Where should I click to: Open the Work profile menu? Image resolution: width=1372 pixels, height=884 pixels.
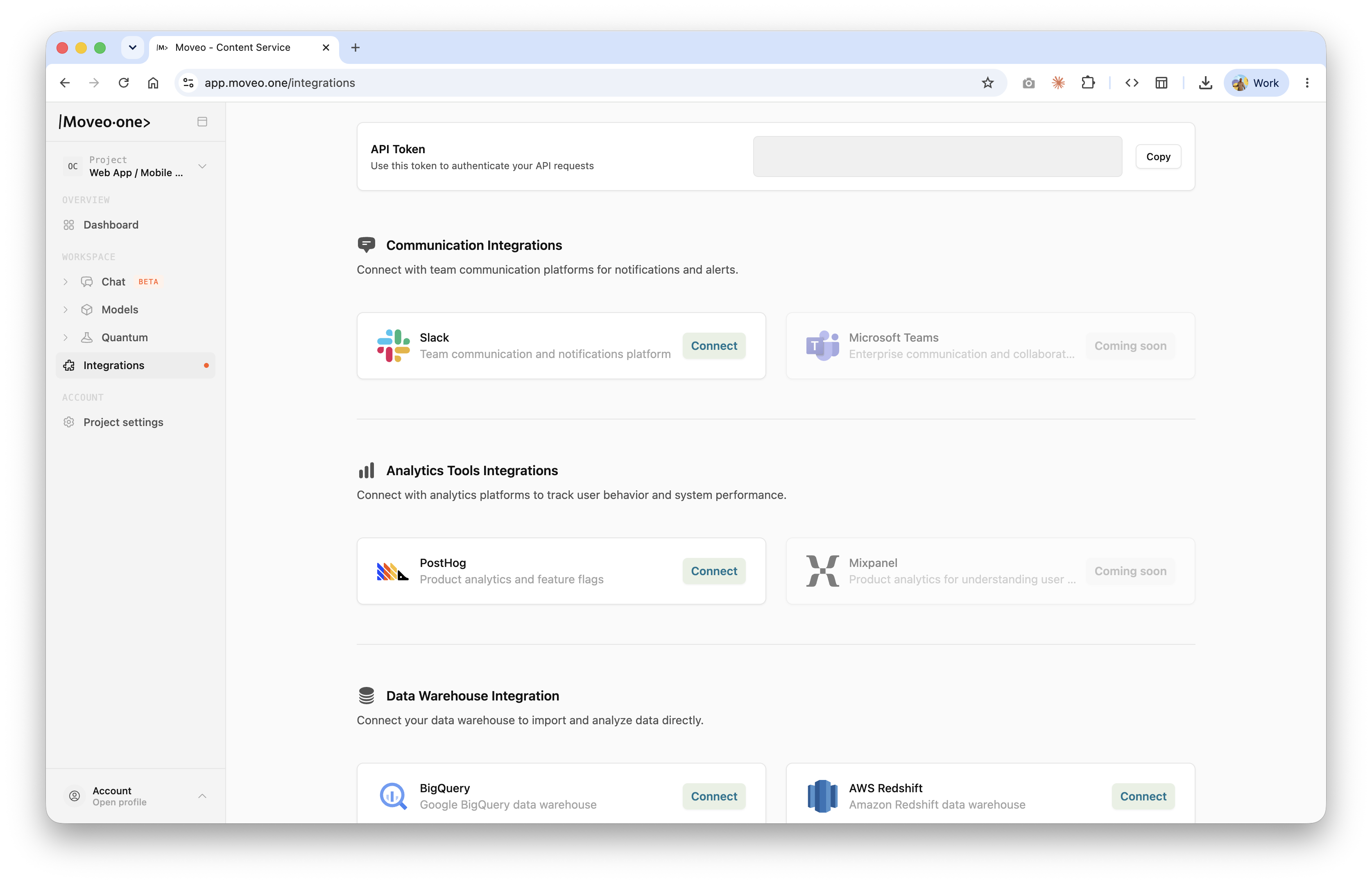point(1256,83)
